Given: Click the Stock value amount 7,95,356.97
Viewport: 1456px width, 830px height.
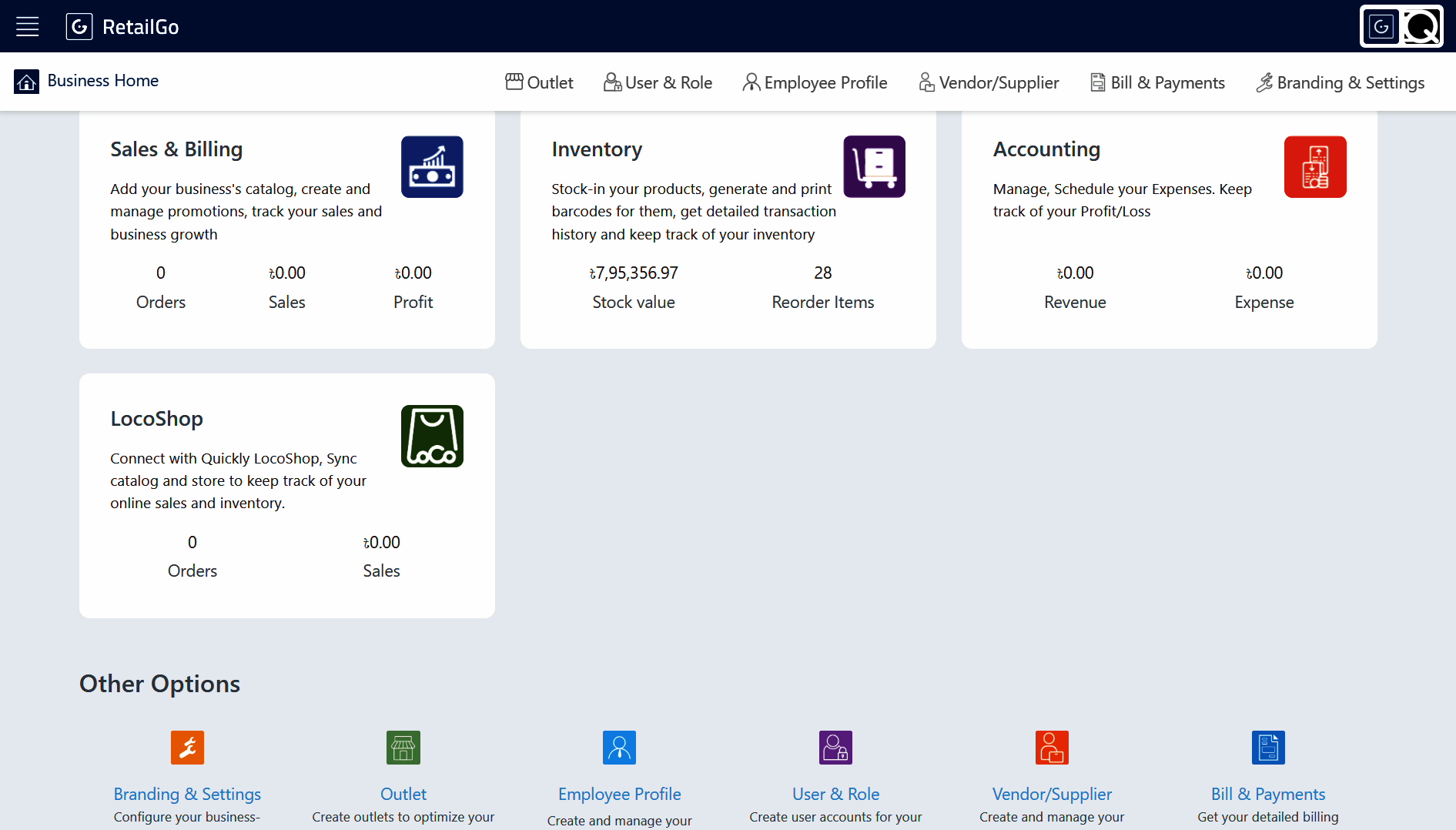Looking at the screenshot, I should click(x=634, y=273).
